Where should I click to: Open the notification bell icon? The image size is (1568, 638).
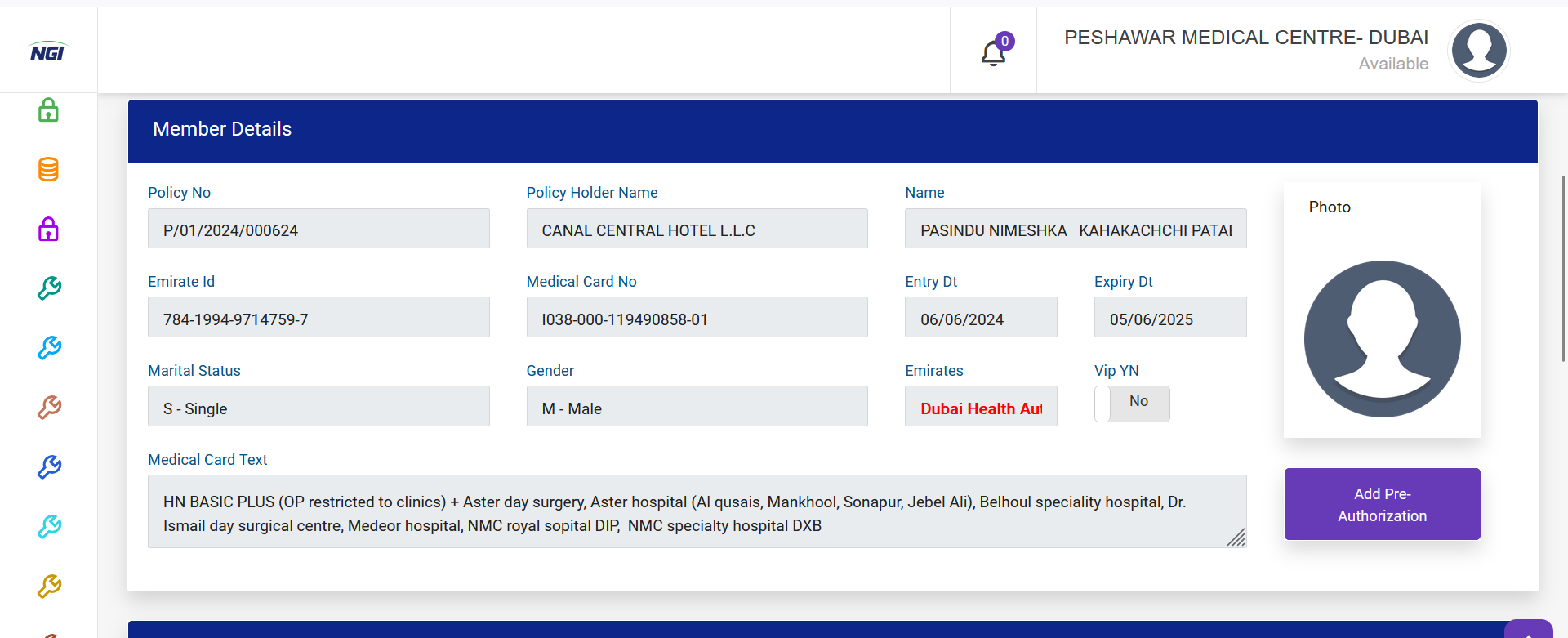[993, 53]
